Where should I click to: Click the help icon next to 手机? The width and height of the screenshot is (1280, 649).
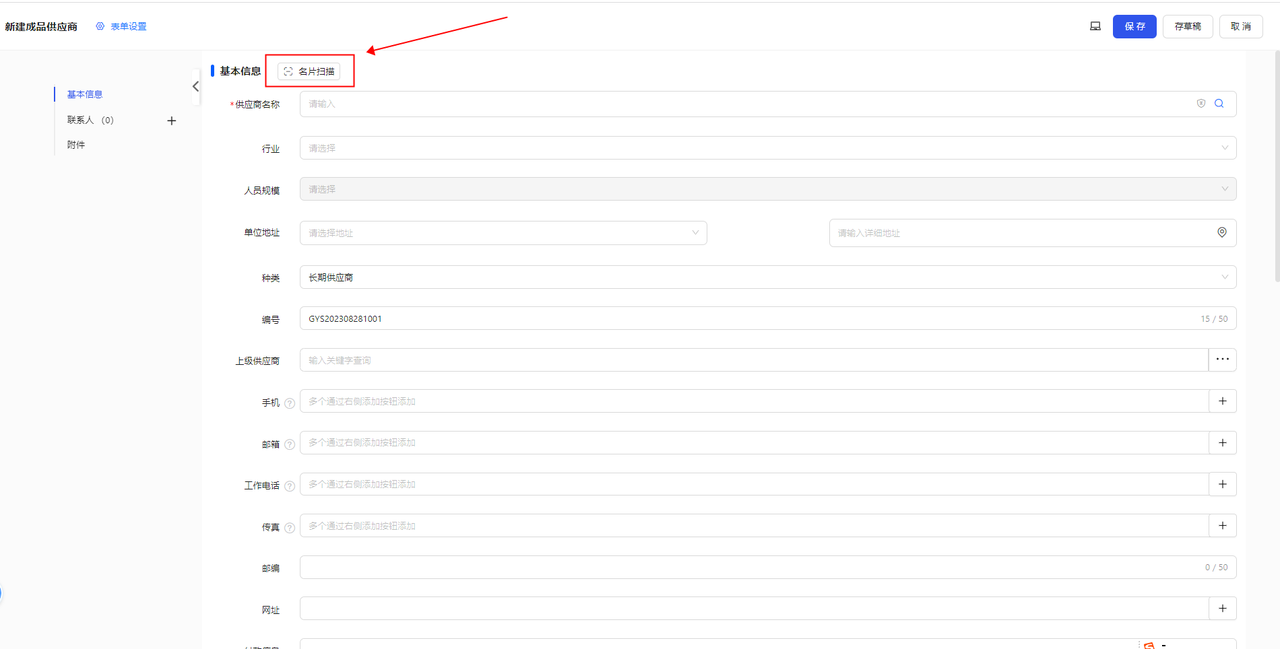click(290, 403)
